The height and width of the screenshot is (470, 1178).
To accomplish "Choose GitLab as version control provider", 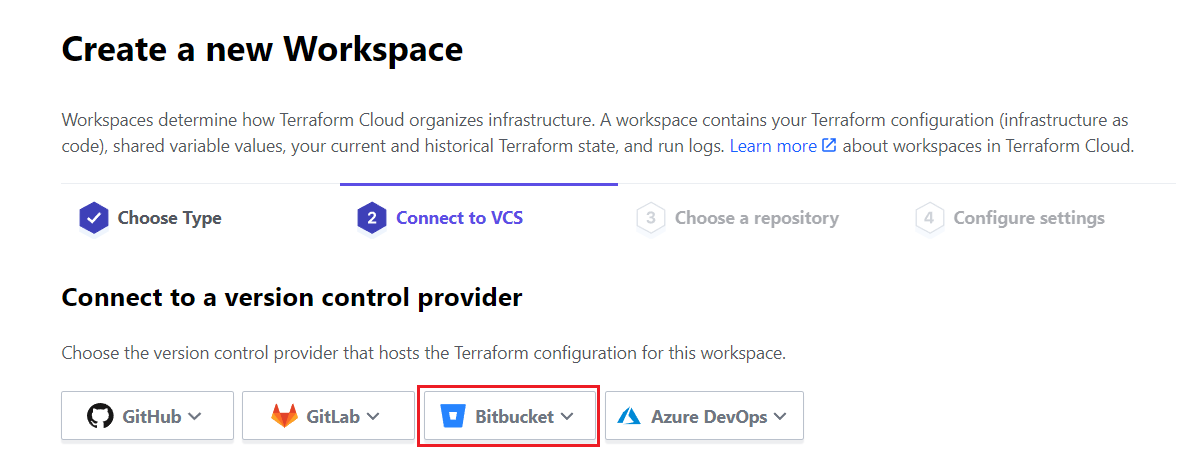I will tap(328, 415).
